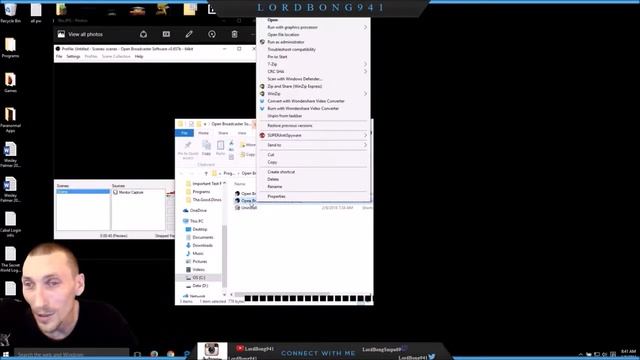Click the Edit pencil icon in Photos
This screenshot has height=360, width=640.
point(189,34)
